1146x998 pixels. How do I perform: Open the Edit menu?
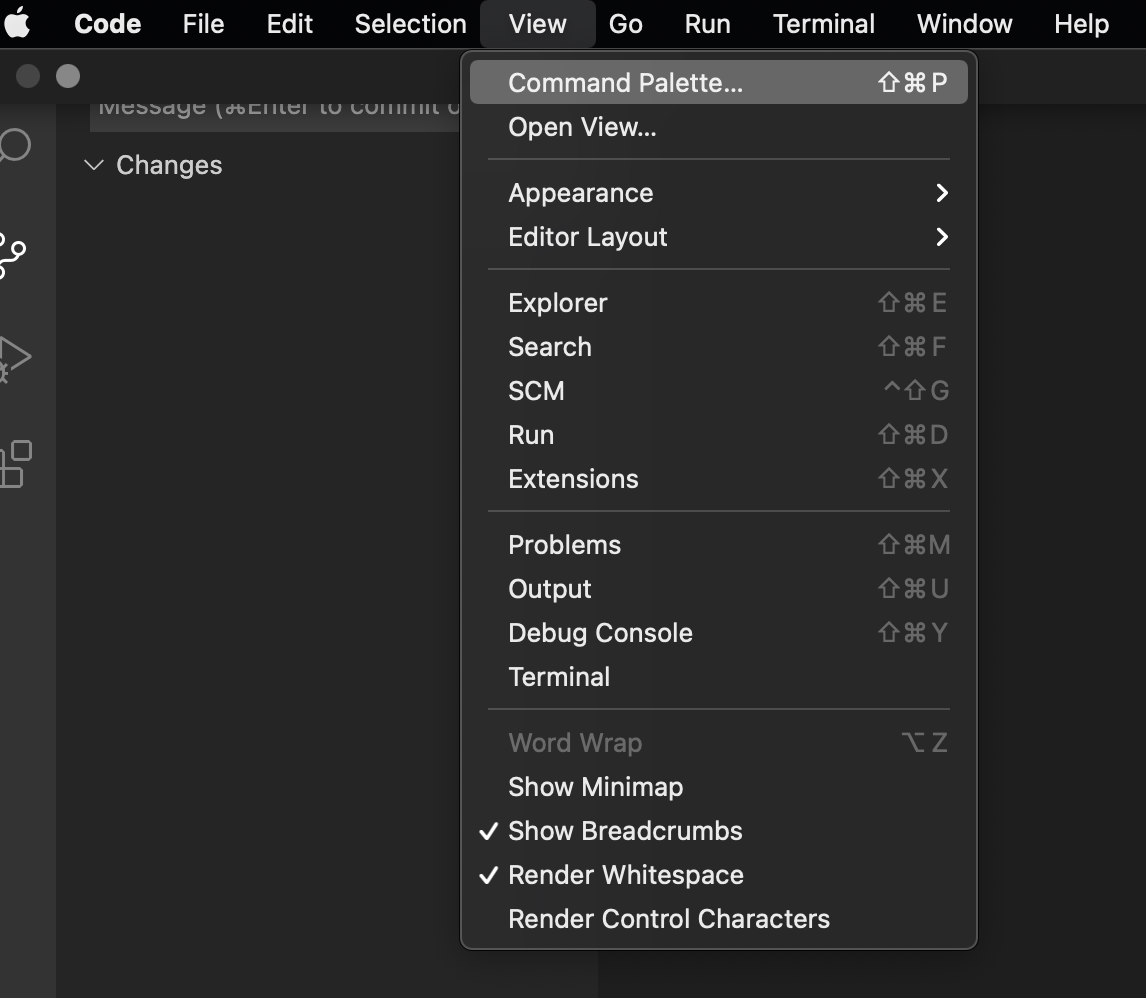coord(289,24)
